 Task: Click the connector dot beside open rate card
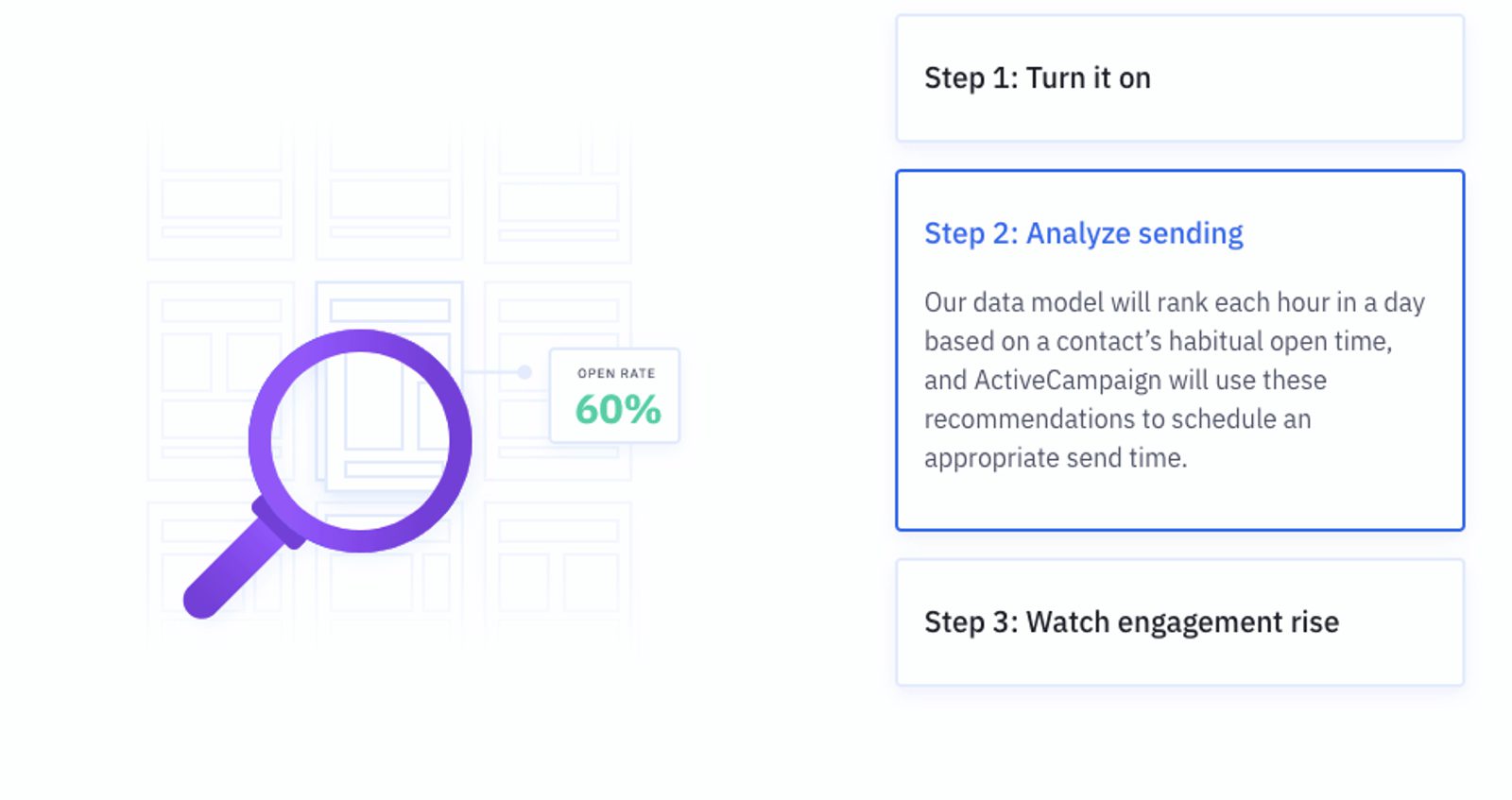click(524, 372)
